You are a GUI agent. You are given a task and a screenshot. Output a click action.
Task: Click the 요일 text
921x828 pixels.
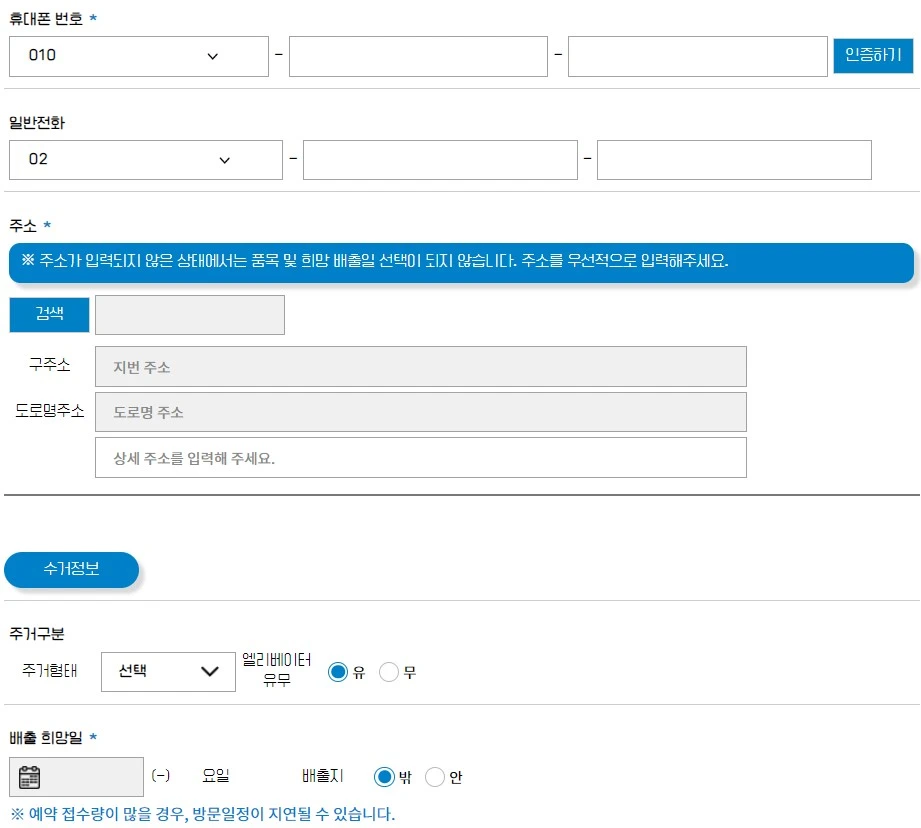tap(216, 776)
